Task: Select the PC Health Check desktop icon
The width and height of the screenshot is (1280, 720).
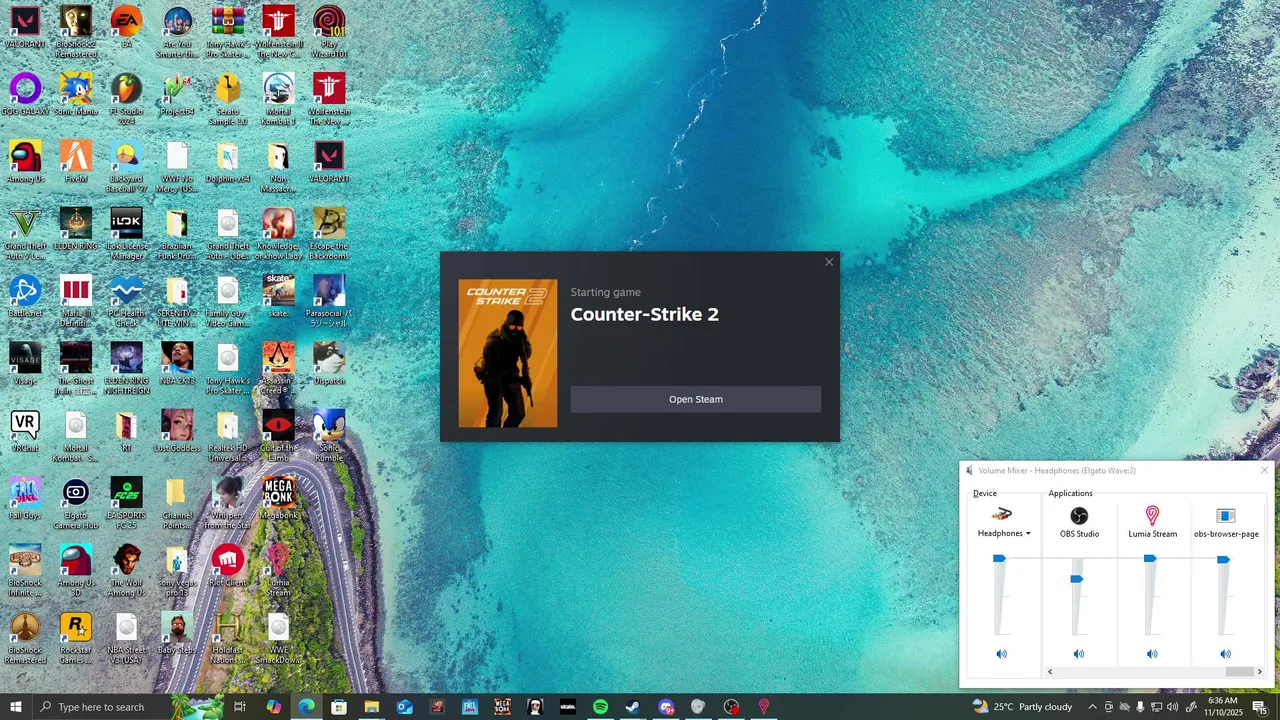Action: (126, 300)
